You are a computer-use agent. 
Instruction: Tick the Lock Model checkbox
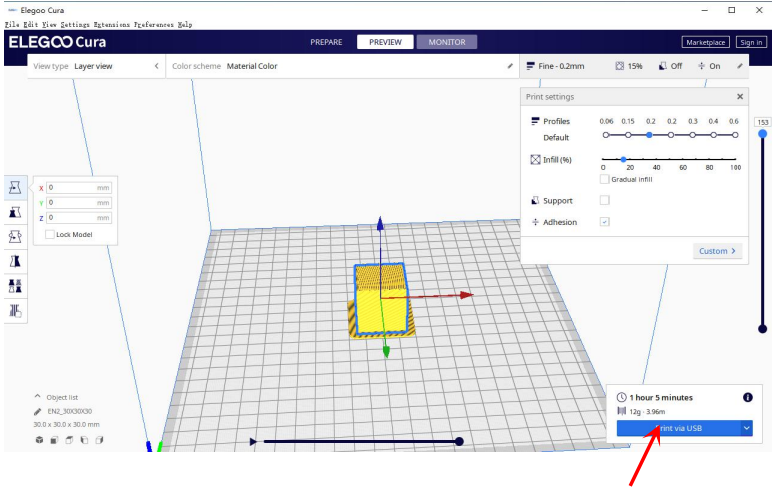click(x=50, y=234)
